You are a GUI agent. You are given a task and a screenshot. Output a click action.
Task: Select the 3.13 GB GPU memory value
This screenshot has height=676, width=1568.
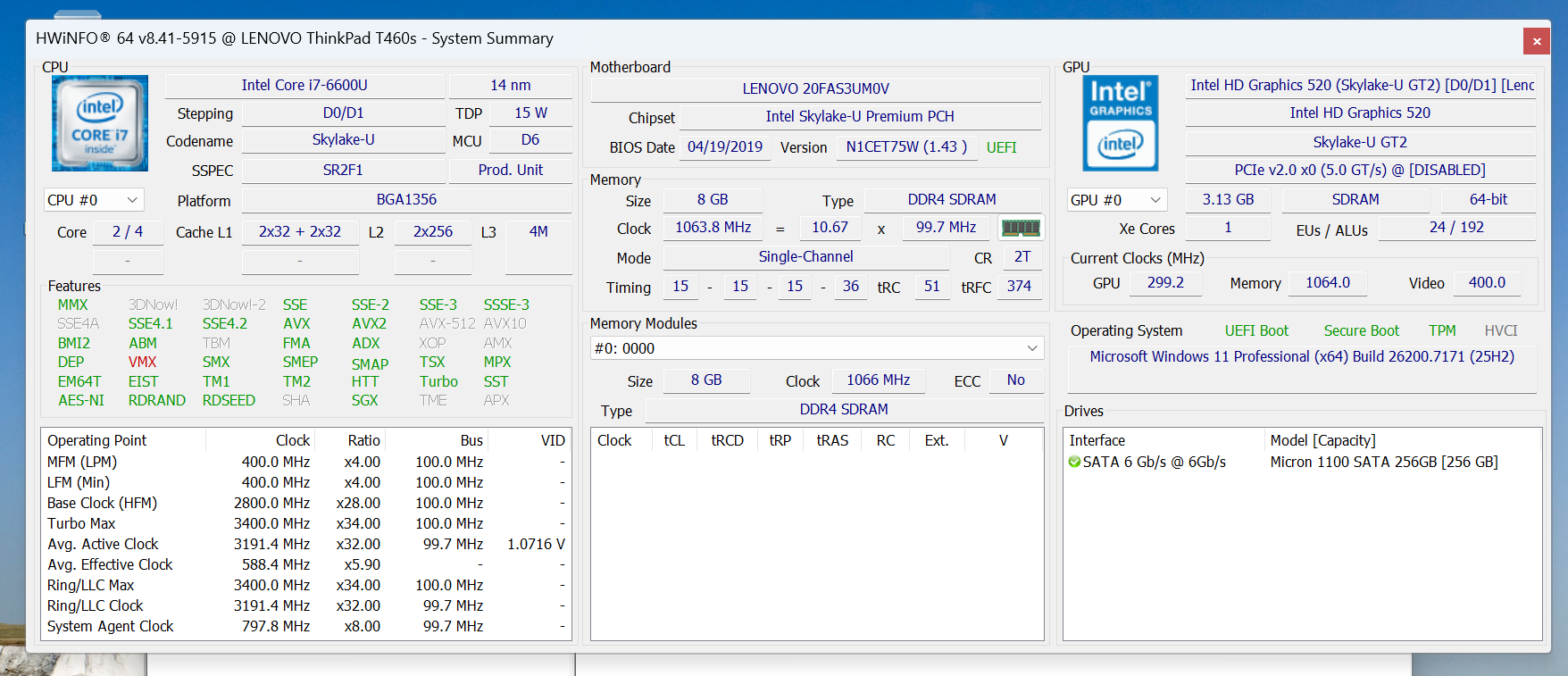[x=1228, y=200]
